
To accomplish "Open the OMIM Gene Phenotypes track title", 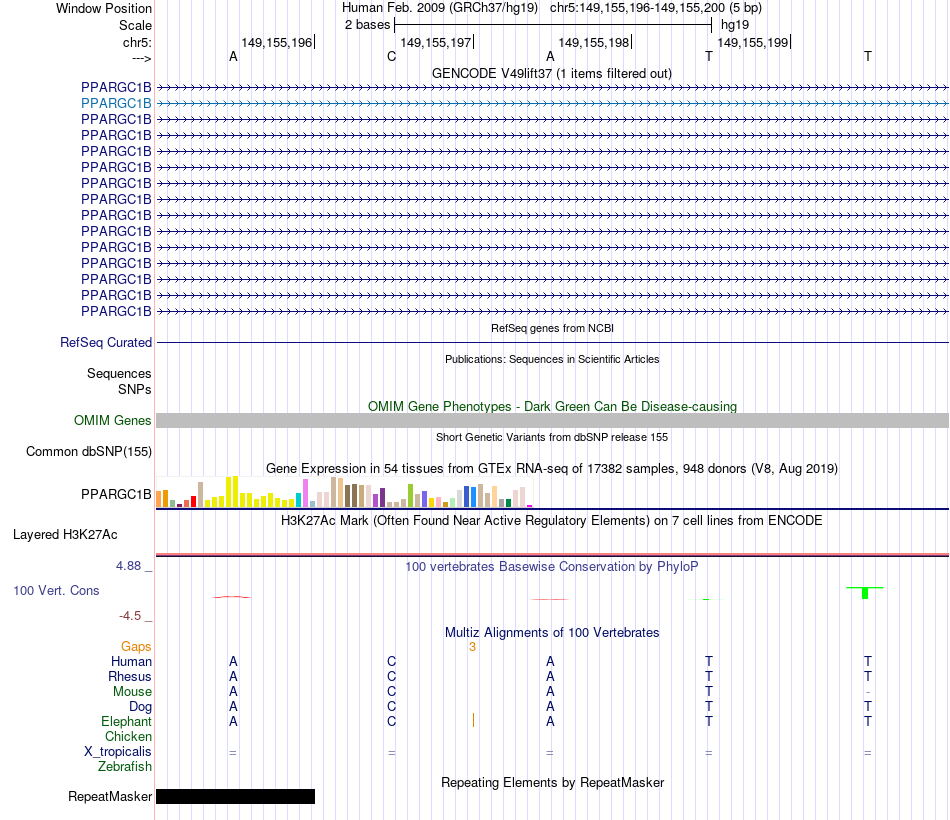I will pos(552,406).
